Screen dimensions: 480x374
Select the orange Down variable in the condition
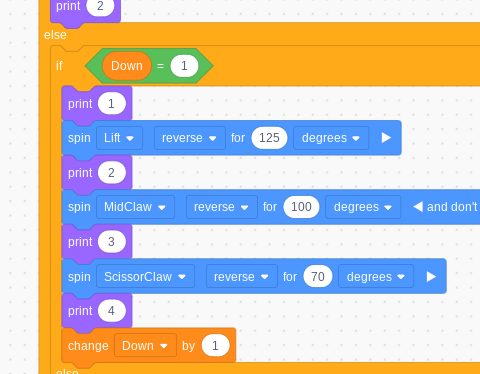[x=127, y=66]
